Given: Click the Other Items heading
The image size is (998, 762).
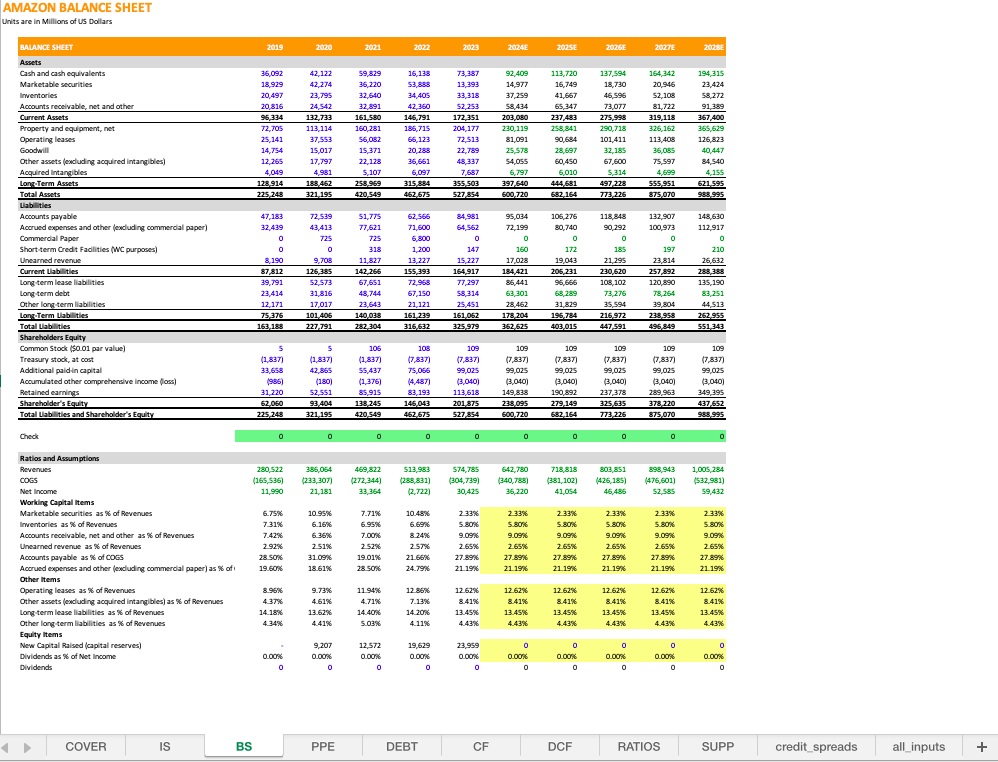Looking at the screenshot, I should [39, 579].
